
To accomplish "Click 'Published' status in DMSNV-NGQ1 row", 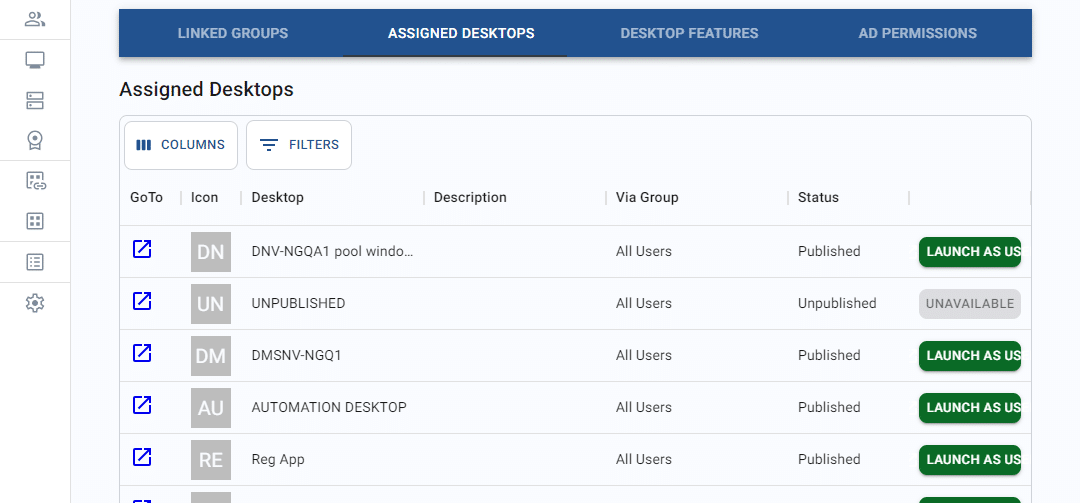I will pos(829,356).
